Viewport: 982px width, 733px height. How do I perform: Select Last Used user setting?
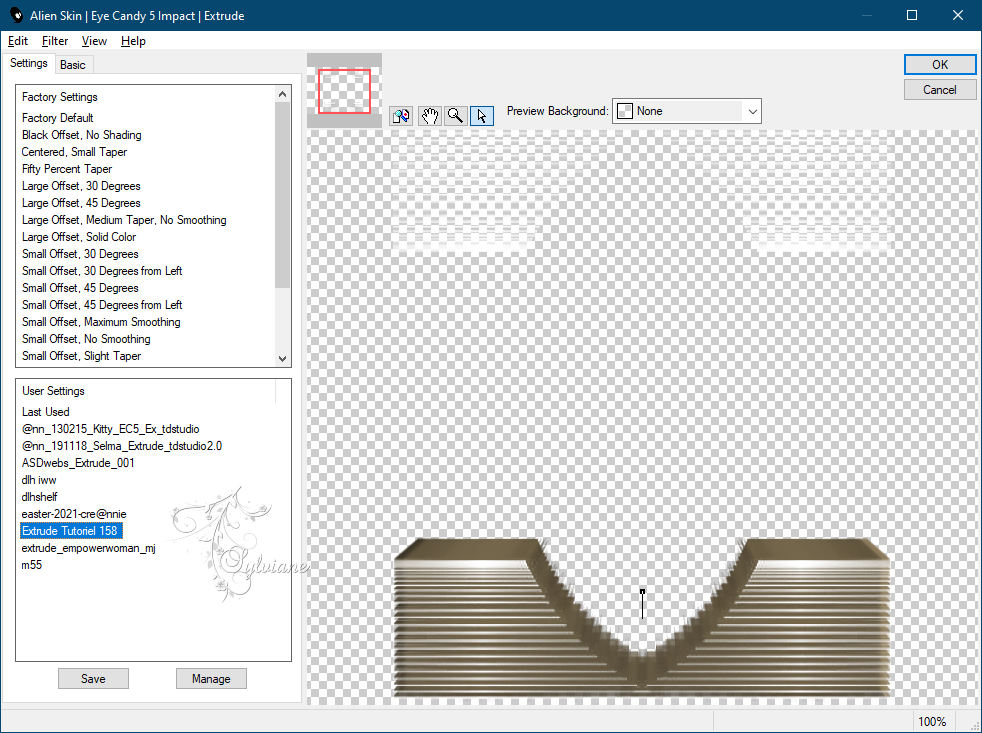pyautogui.click(x=46, y=412)
